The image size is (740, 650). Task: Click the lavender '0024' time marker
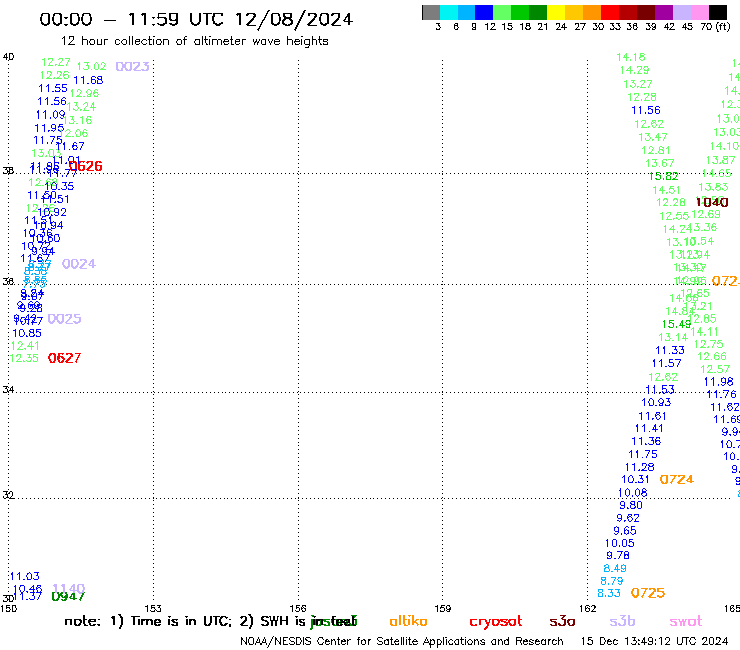click(78, 264)
